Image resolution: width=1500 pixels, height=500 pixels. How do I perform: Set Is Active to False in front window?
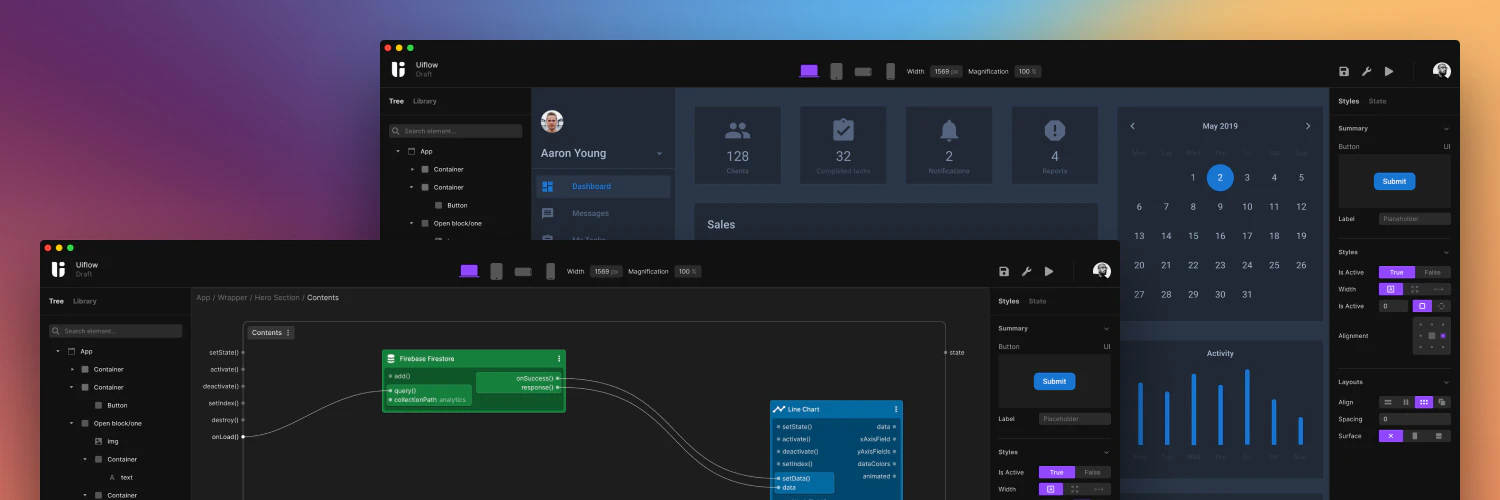1093,472
